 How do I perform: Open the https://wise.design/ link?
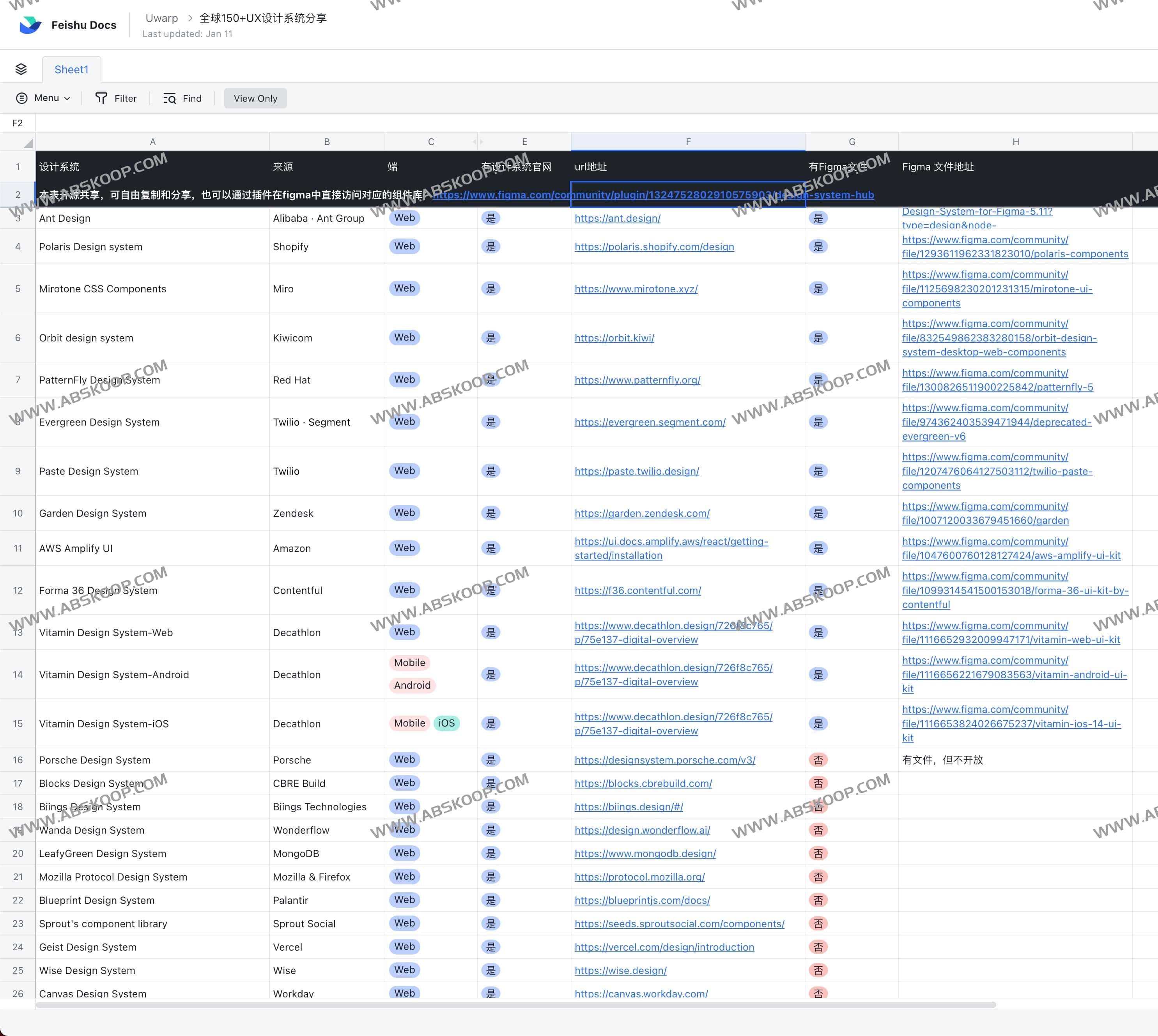(621, 971)
